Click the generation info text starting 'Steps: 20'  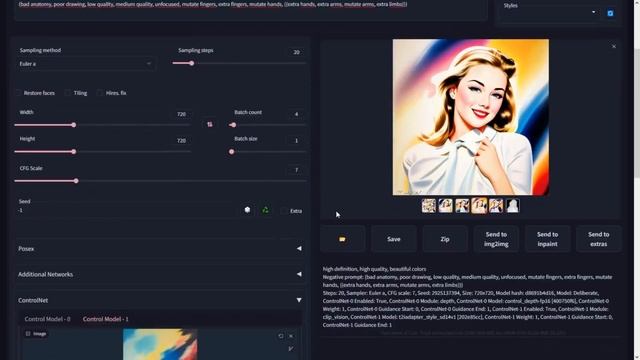(x=468, y=309)
